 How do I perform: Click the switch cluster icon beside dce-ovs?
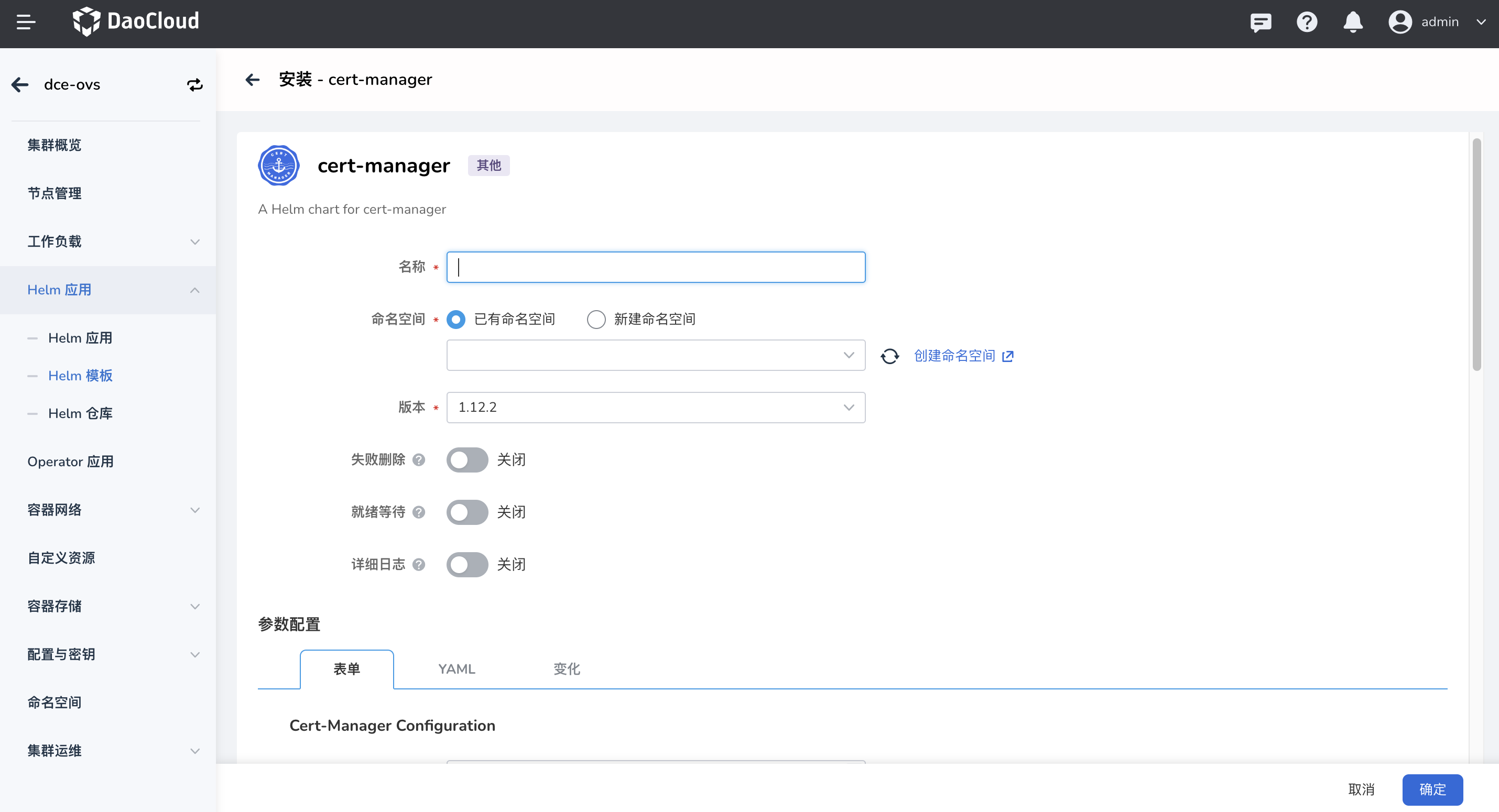coord(195,85)
